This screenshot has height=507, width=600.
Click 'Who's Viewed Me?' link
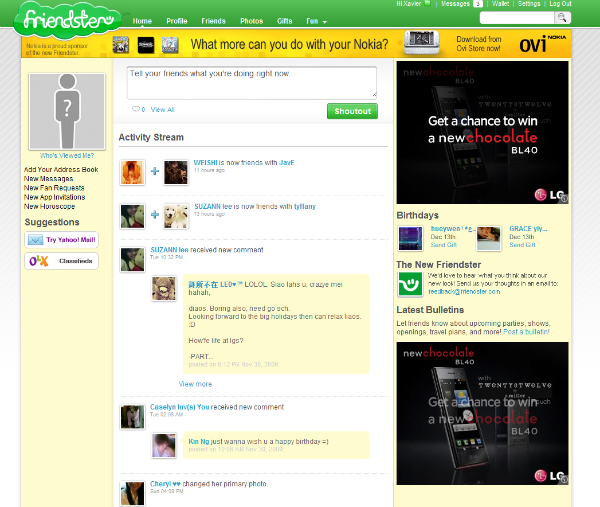[67, 156]
